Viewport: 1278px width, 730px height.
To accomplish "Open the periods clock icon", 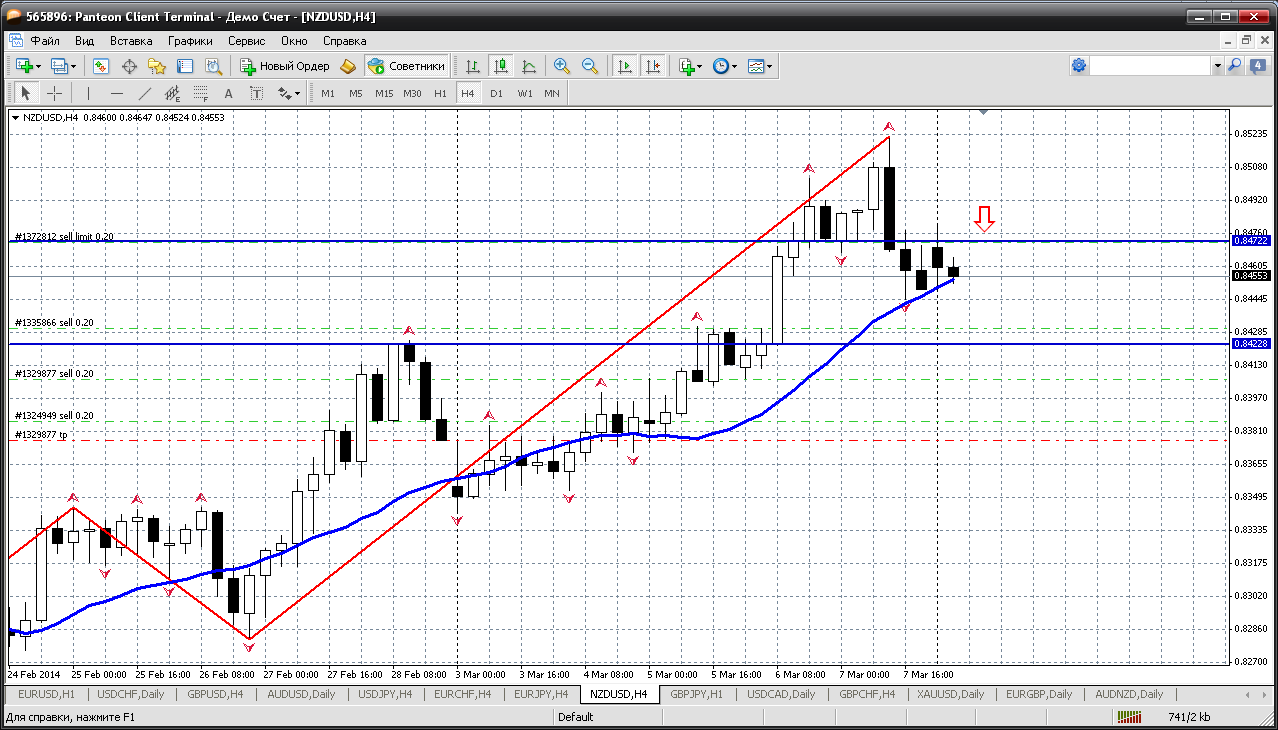I will pyautogui.click(x=720, y=66).
